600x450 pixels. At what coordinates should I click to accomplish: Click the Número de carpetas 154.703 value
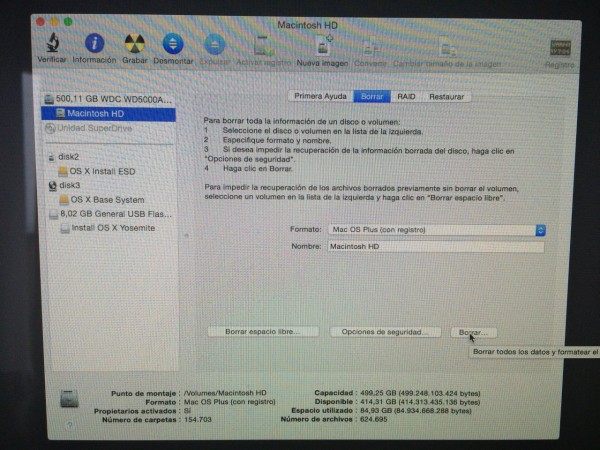pos(197,420)
